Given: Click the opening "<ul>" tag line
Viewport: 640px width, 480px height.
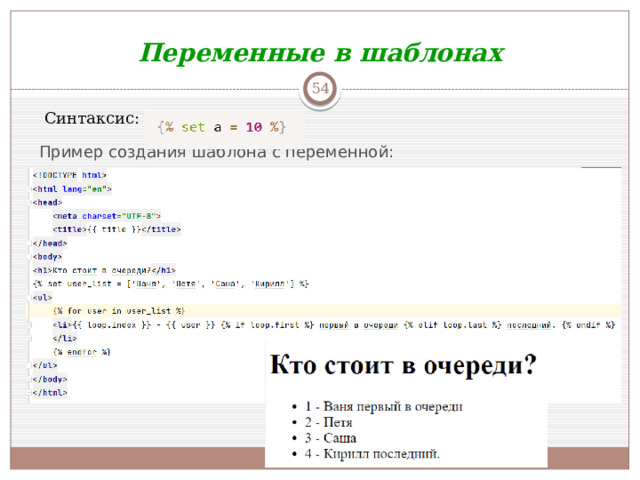Looking at the screenshot, I should coord(42,298).
